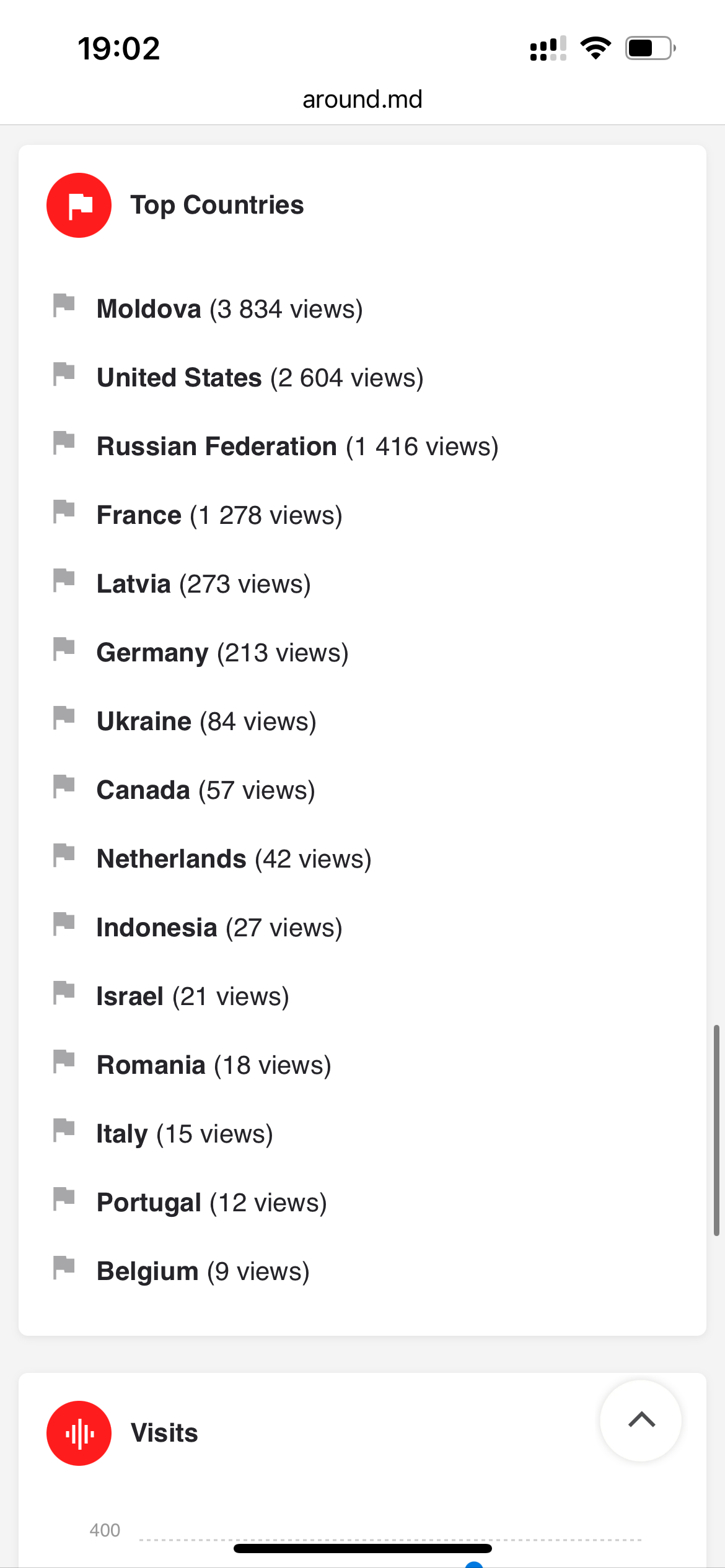Click the flag icon beside Belgium
The width and height of the screenshot is (725, 1568).
(x=64, y=1268)
